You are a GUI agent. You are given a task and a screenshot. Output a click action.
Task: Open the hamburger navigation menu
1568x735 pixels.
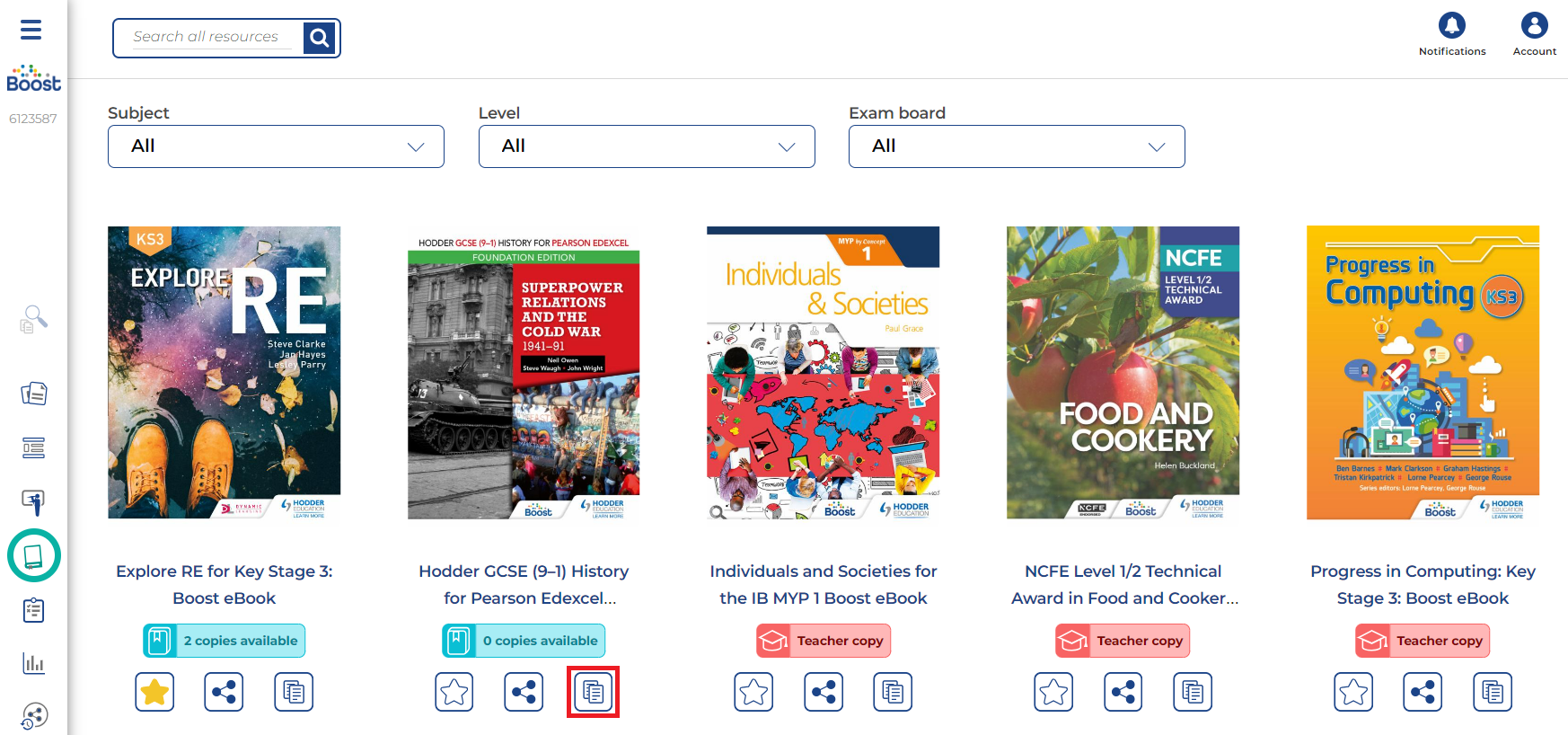point(31,30)
